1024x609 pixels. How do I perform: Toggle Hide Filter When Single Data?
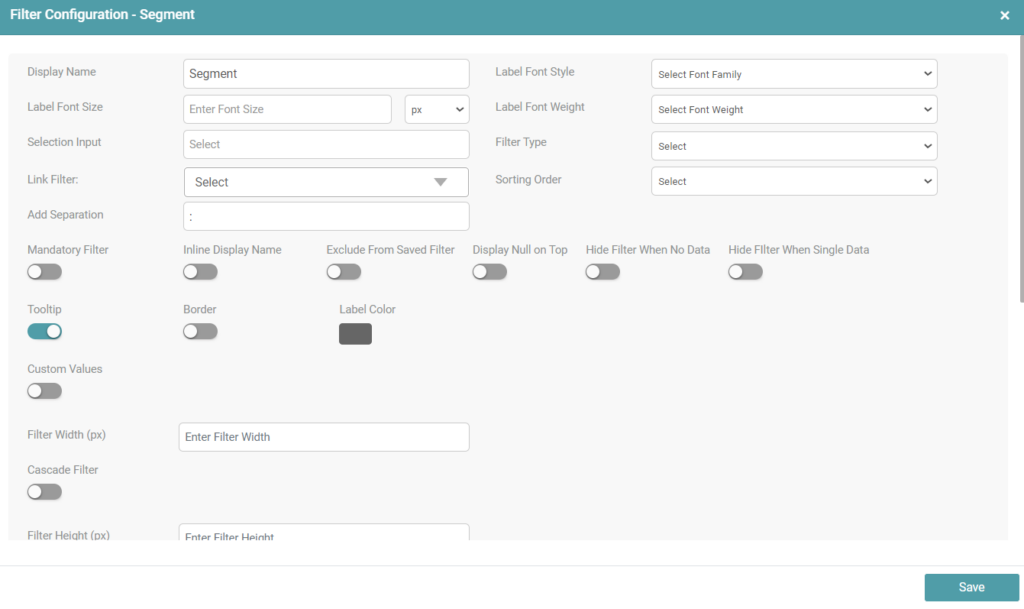pyautogui.click(x=745, y=272)
